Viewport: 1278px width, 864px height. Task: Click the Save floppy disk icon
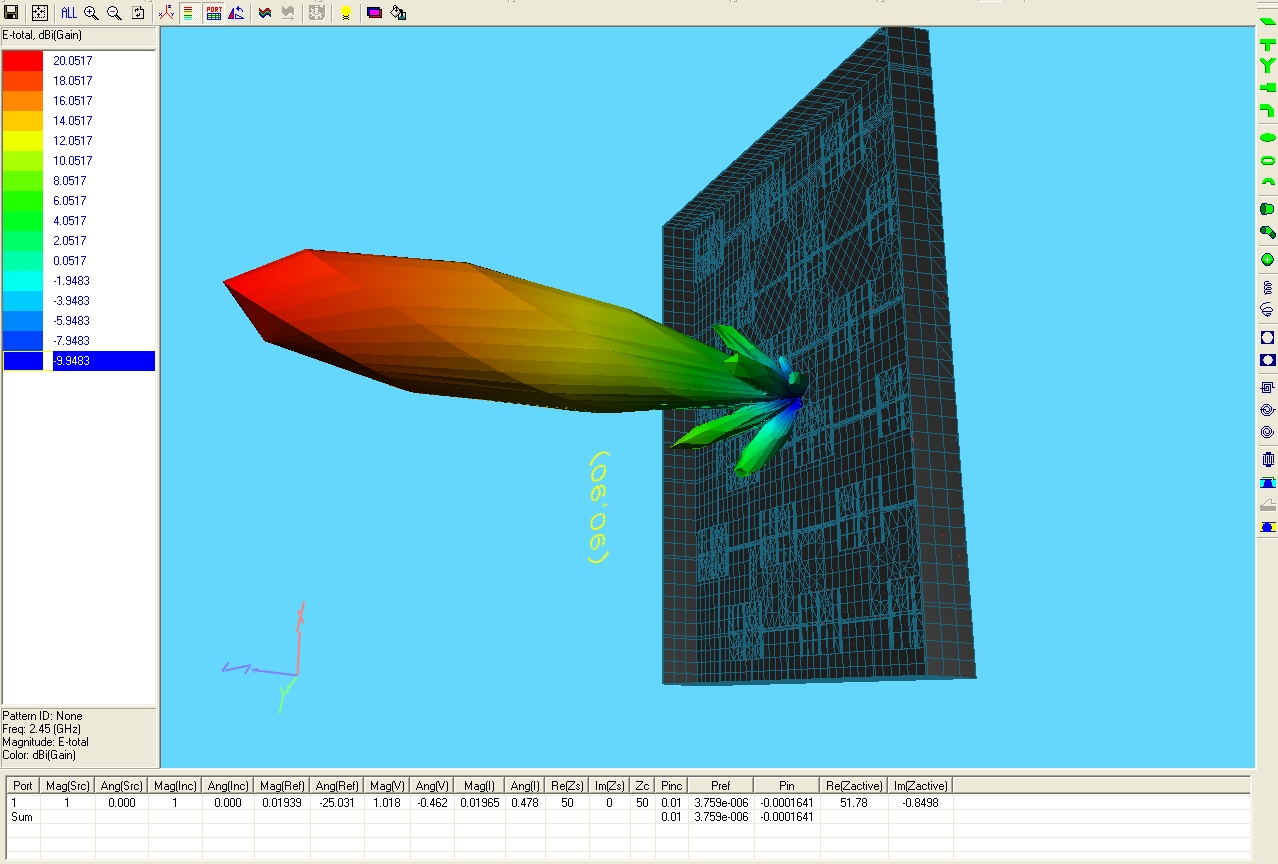pos(12,13)
